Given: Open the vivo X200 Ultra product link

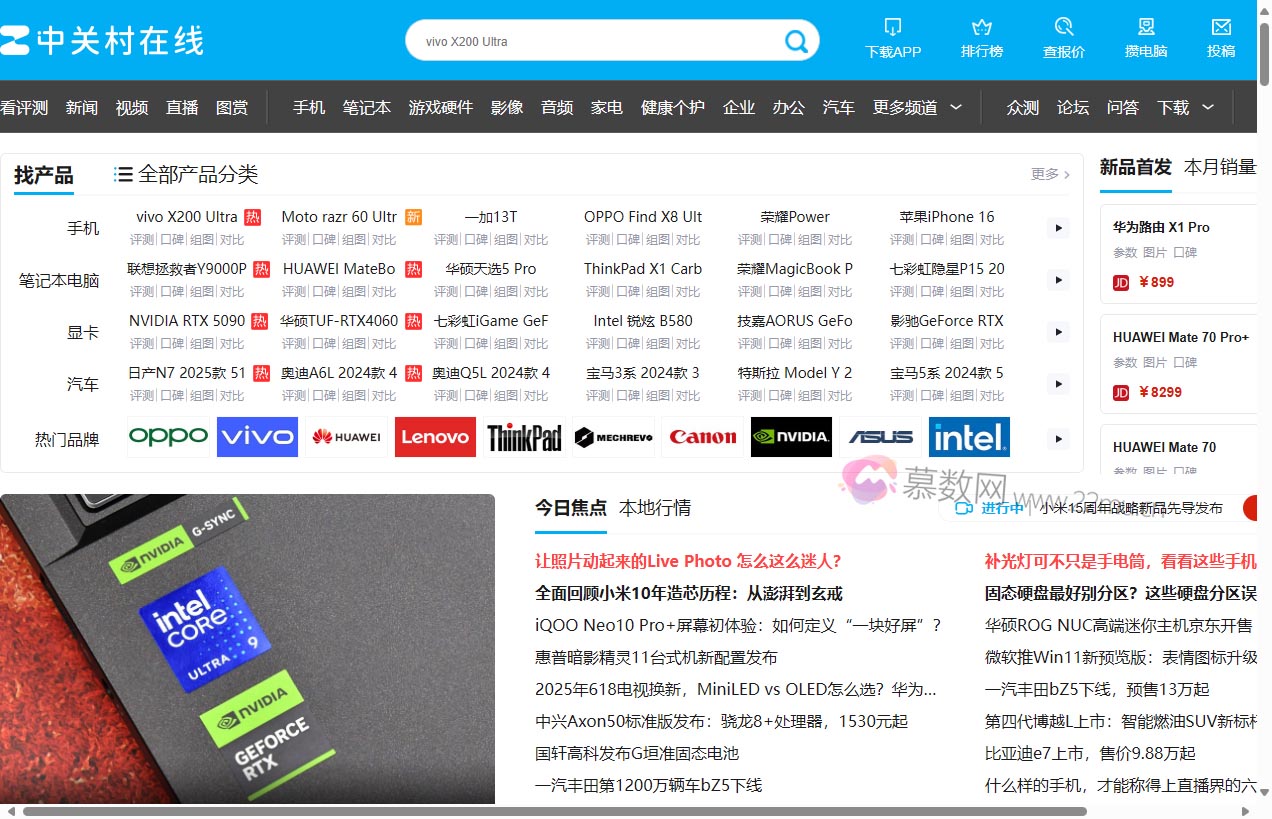Looking at the screenshot, I should [187, 217].
